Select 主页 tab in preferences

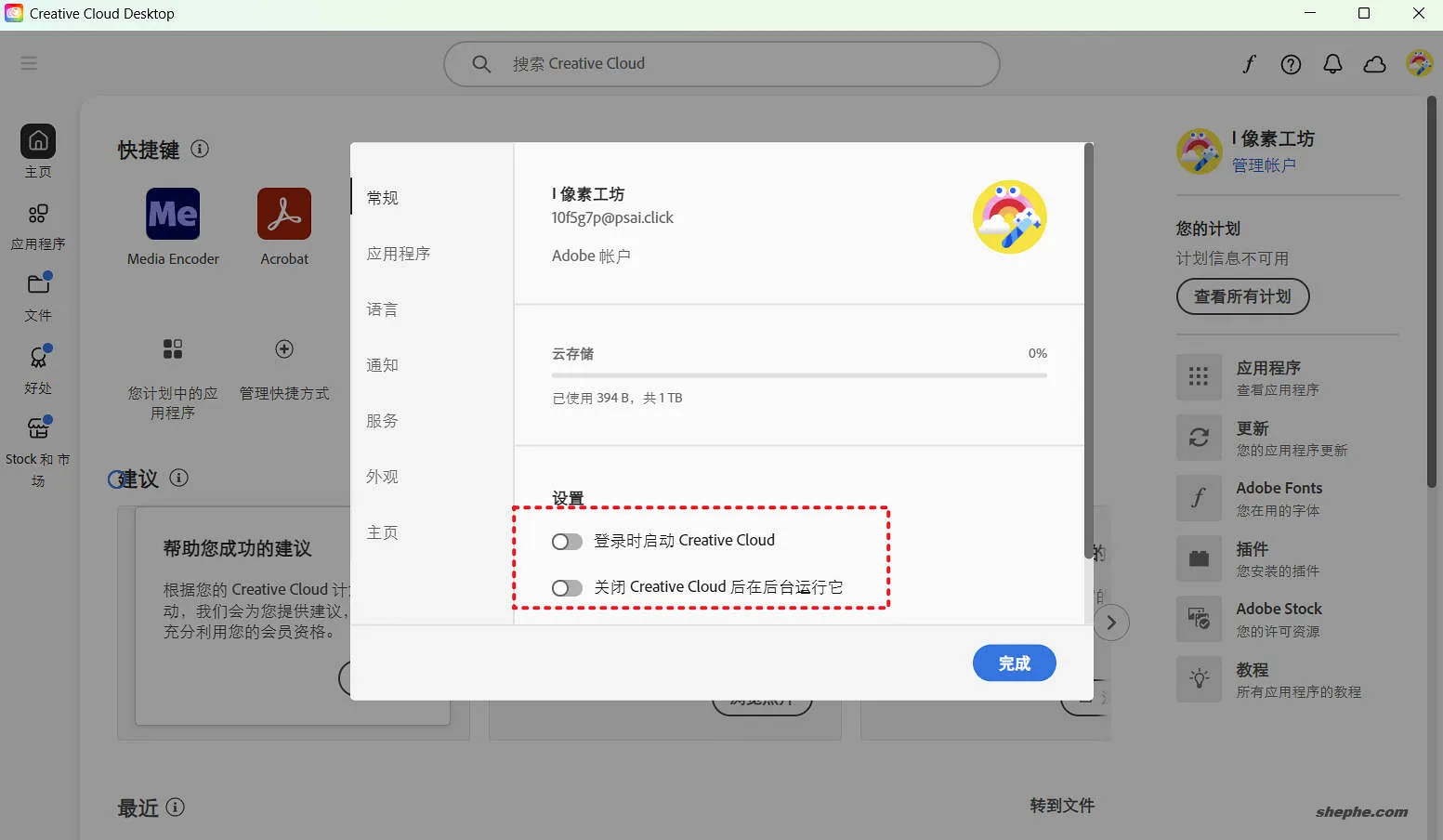[383, 532]
